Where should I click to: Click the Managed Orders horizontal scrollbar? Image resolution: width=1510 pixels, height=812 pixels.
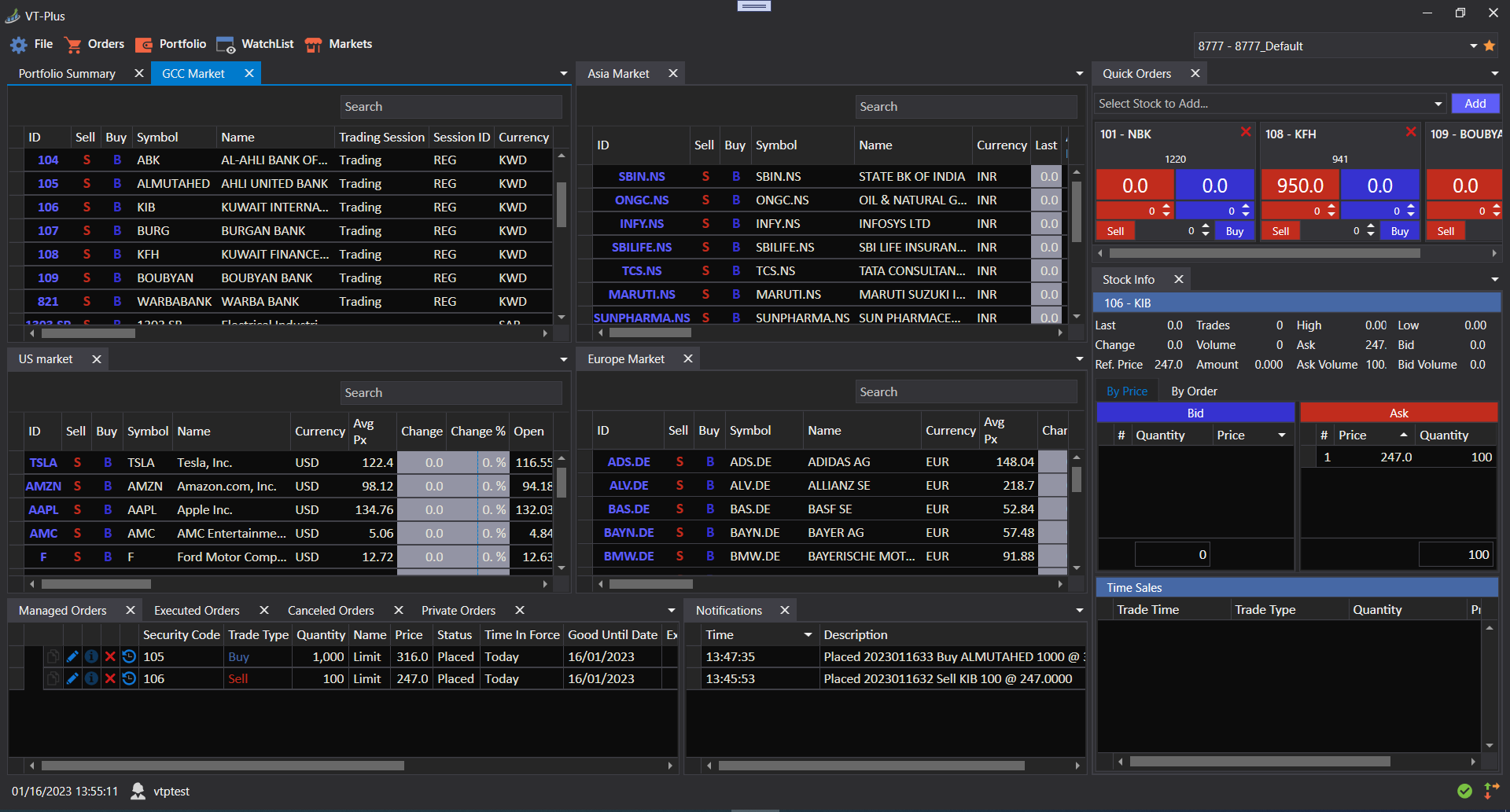(x=223, y=765)
